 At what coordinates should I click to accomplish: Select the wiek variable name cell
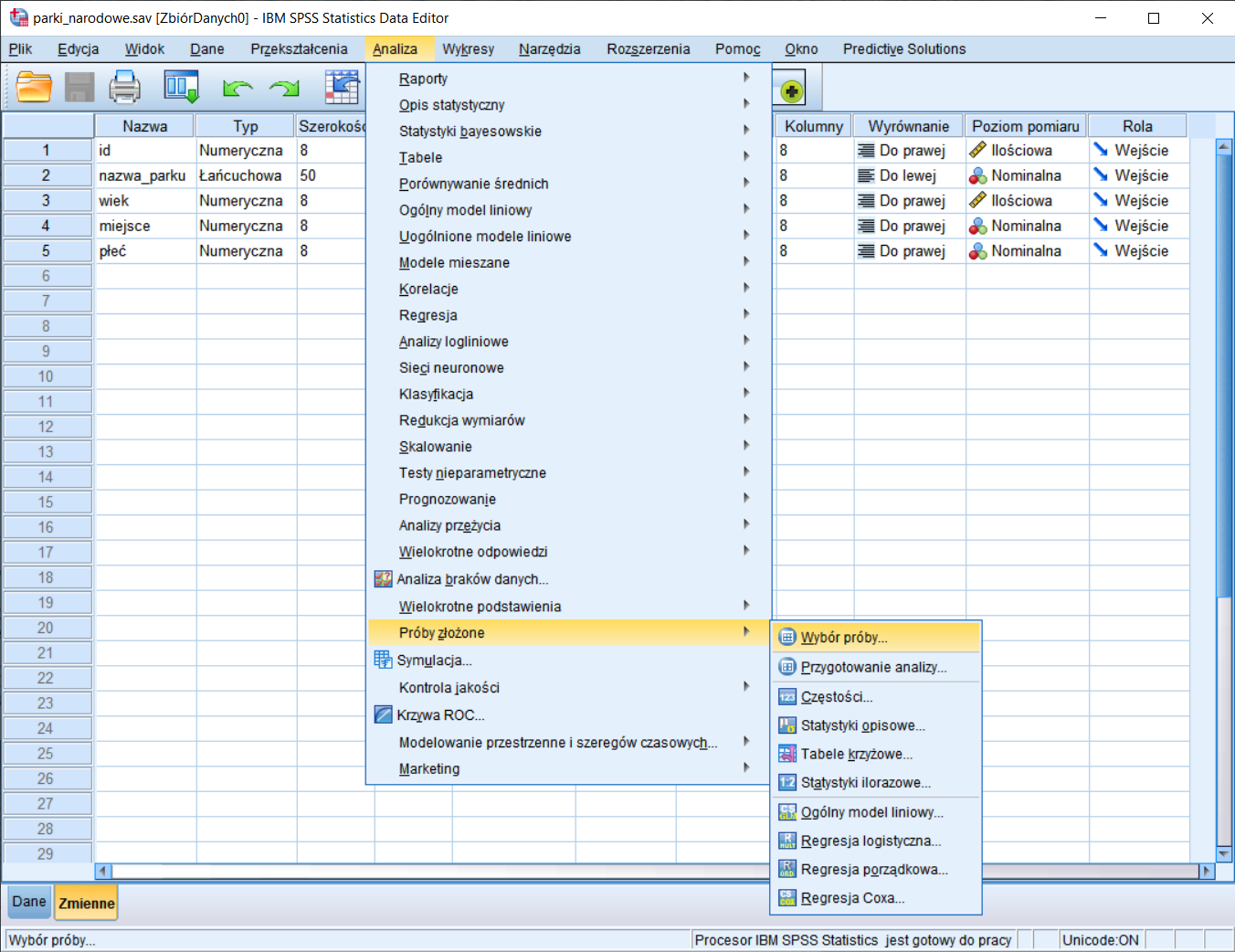(145, 200)
